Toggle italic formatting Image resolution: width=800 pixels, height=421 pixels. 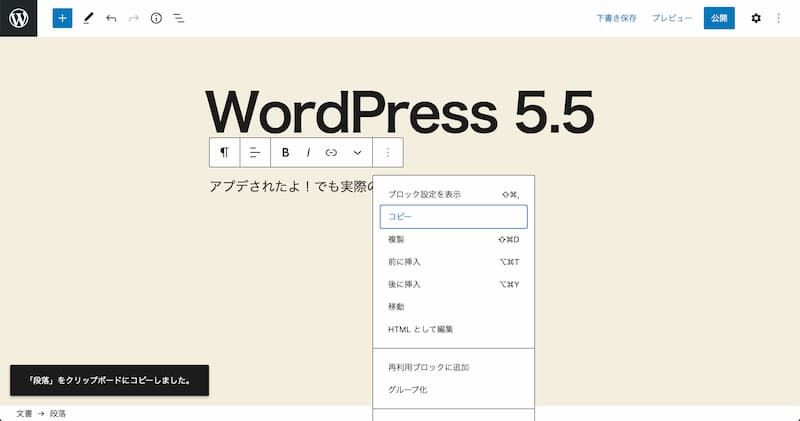308,152
